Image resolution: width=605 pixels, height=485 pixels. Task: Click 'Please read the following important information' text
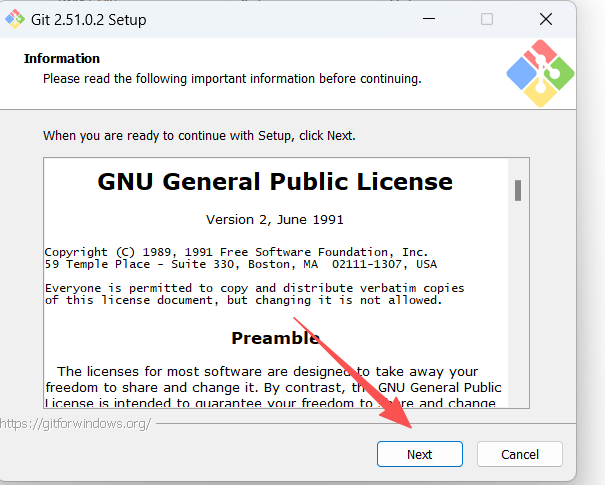[x=232, y=79]
